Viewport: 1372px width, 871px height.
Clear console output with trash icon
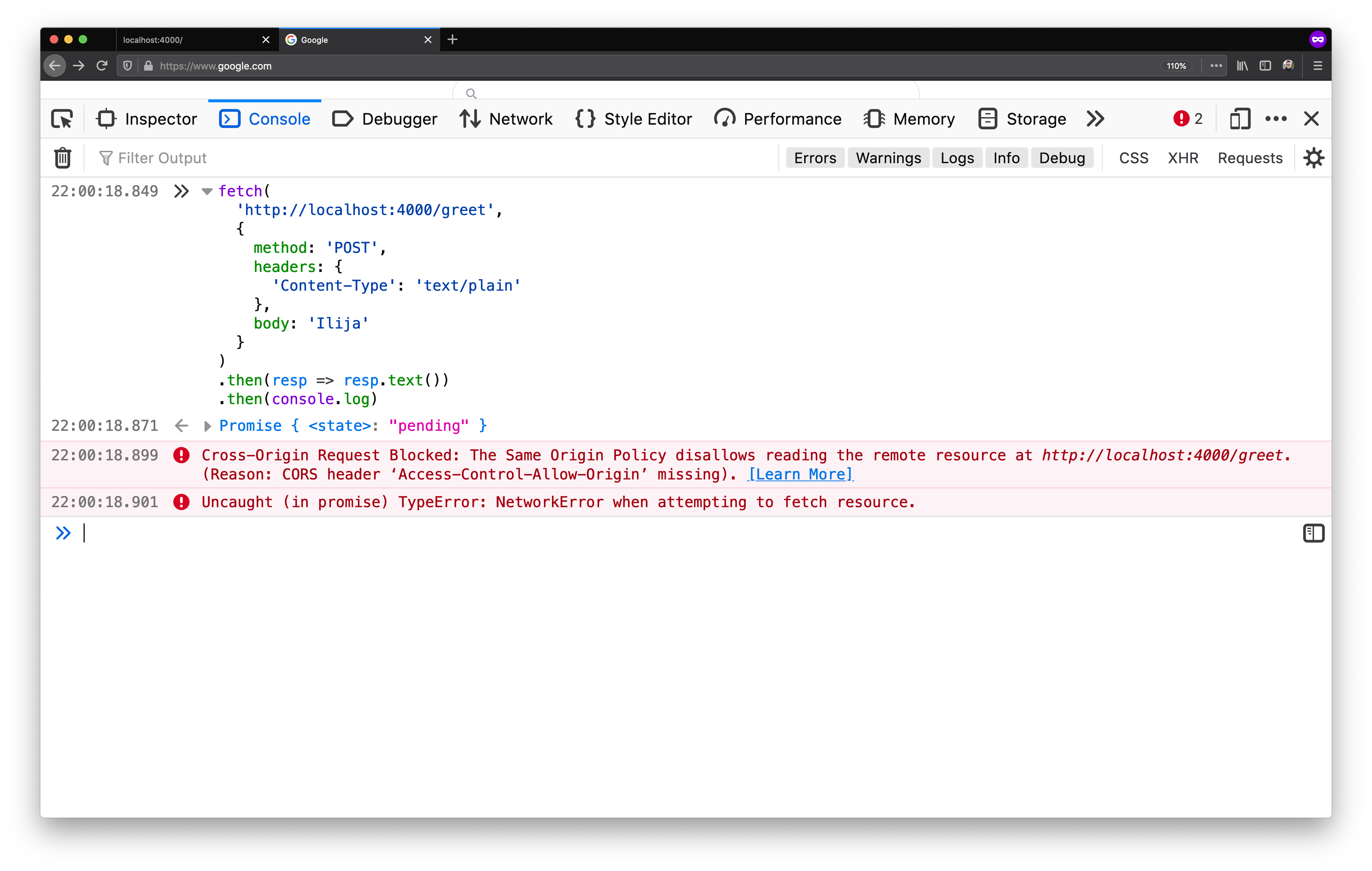click(x=62, y=158)
